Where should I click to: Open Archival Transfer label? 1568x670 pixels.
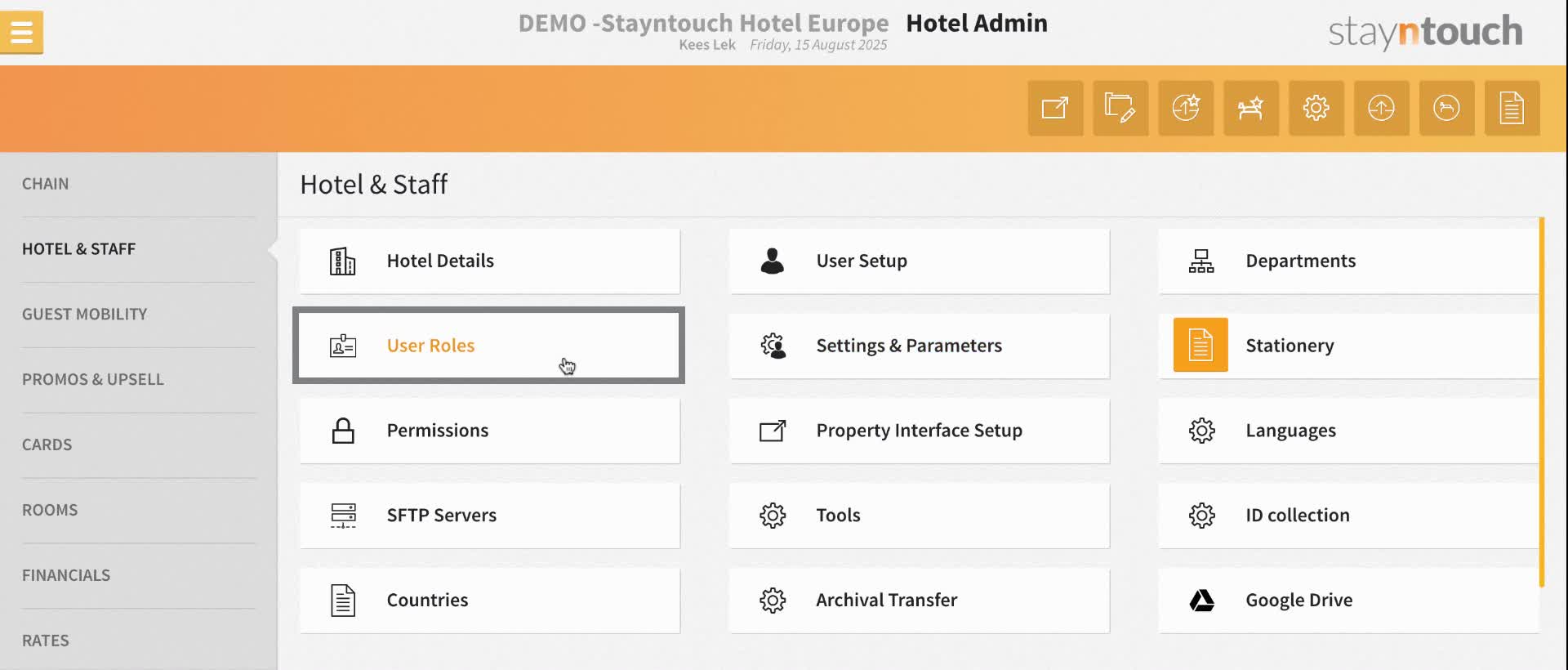pyautogui.click(x=887, y=601)
